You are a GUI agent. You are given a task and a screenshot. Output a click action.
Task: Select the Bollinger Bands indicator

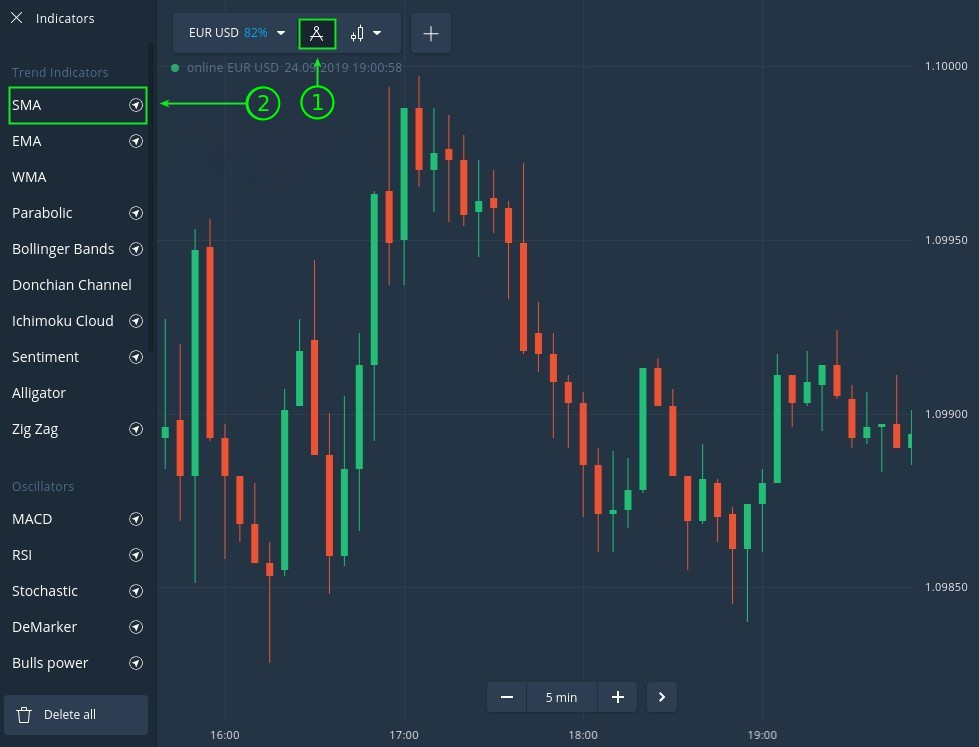[x=63, y=249]
